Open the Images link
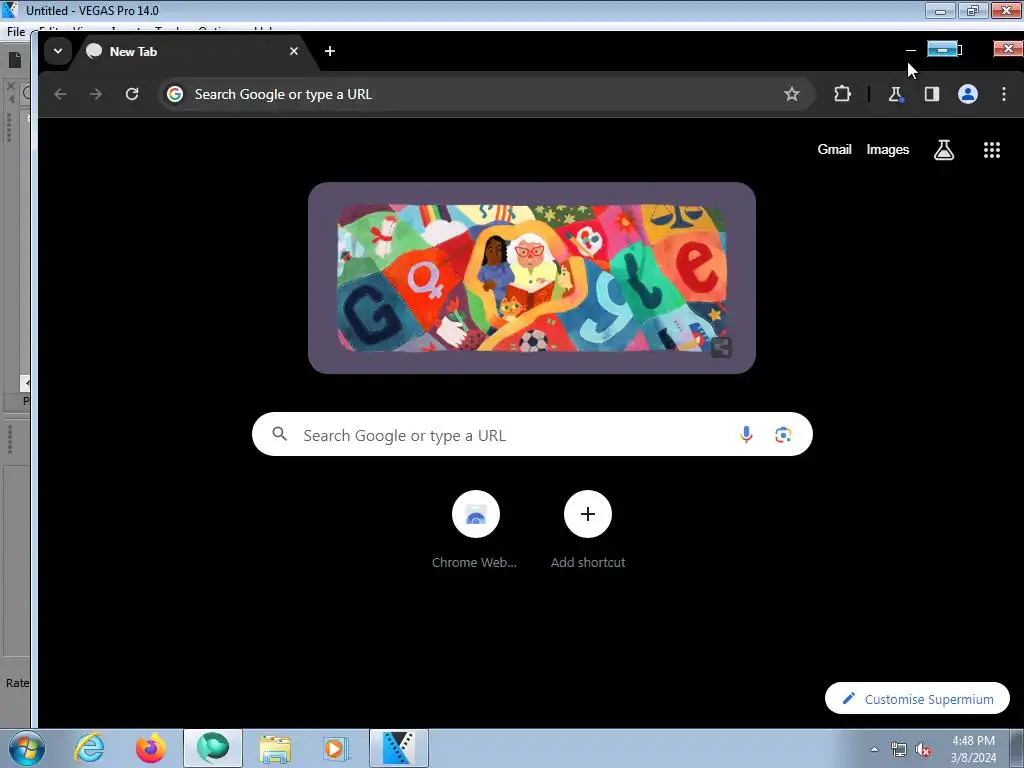1024x768 pixels. [x=888, y=150]
